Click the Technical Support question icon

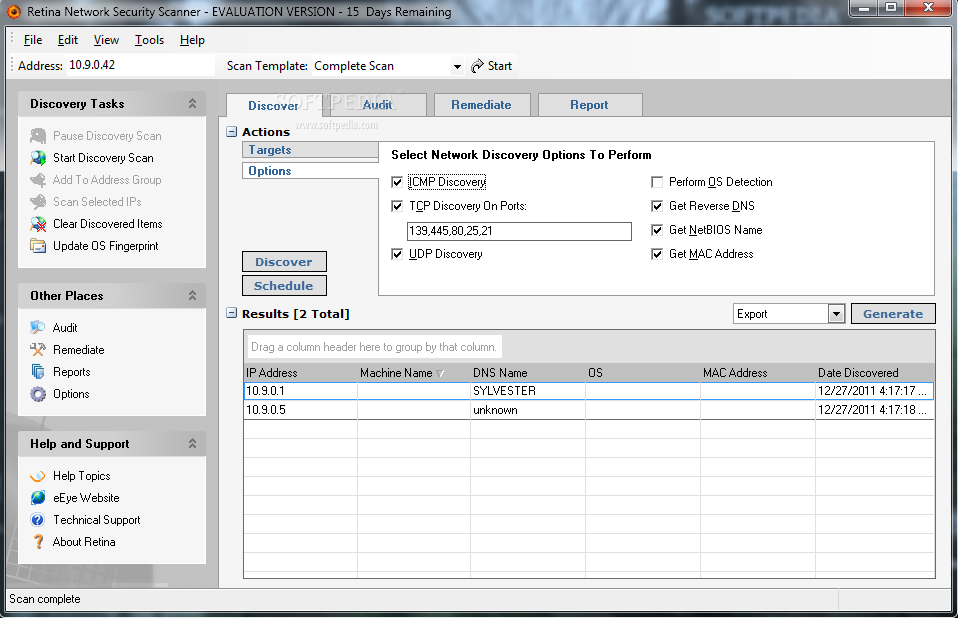coord(38,520)
